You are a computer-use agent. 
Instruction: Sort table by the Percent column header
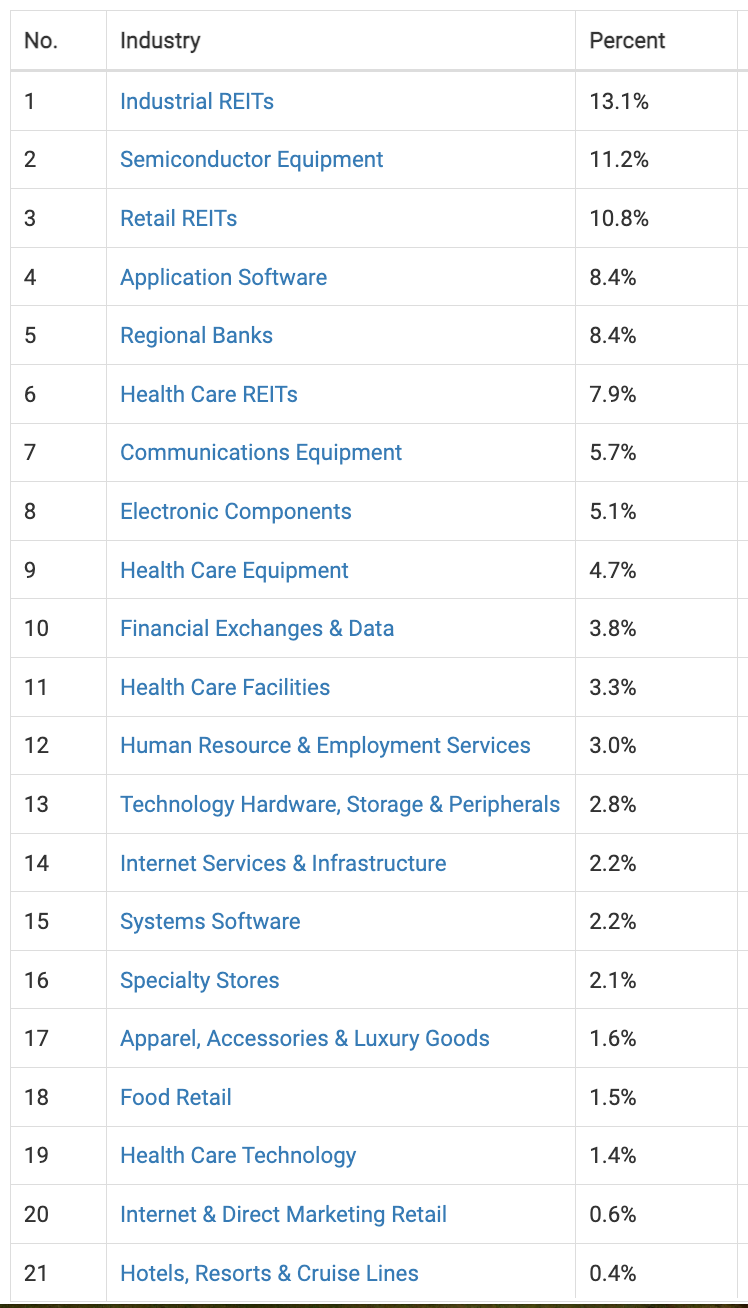point(627,41)
